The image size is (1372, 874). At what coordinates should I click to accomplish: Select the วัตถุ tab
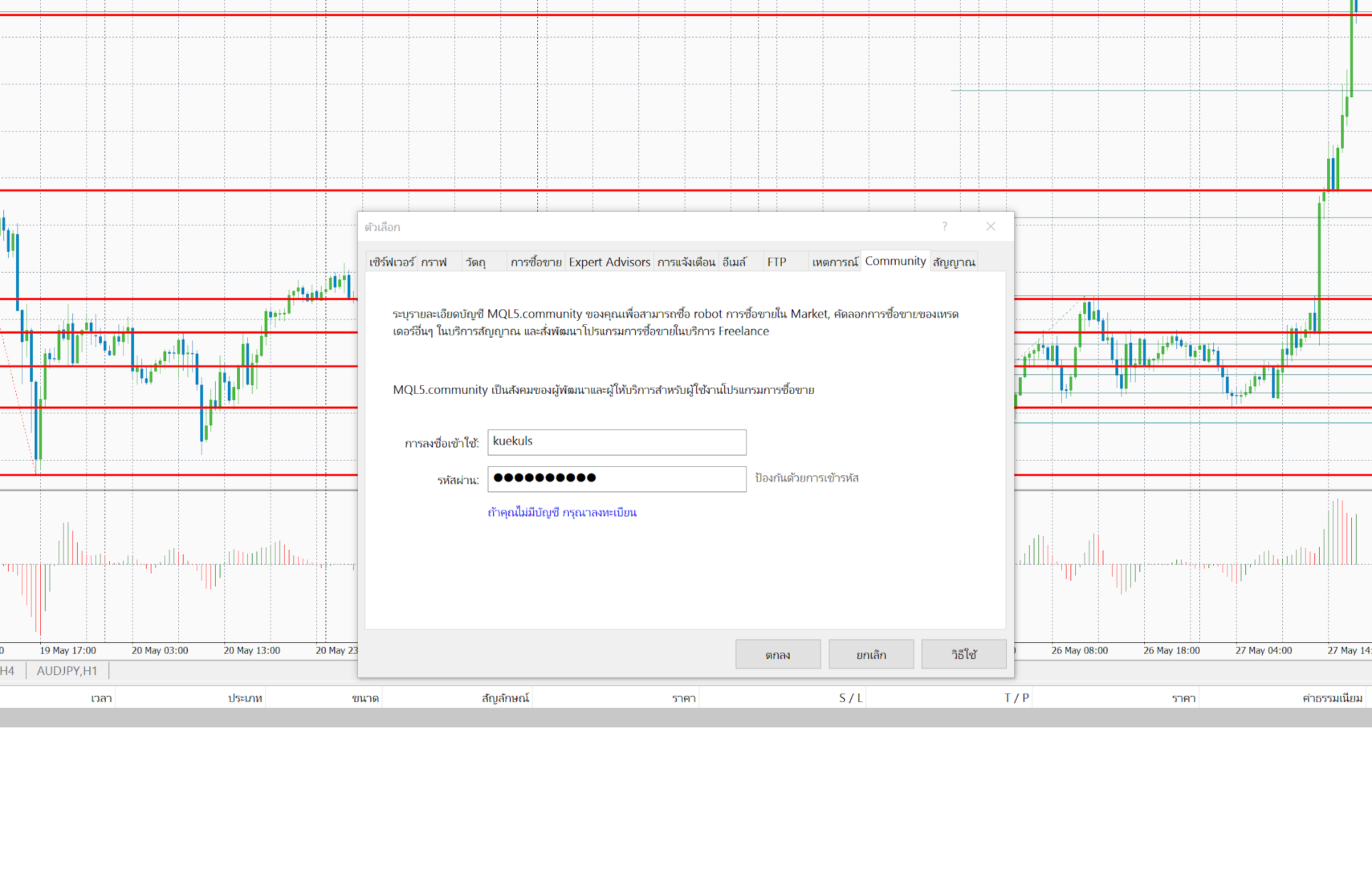tap(476, 262)
